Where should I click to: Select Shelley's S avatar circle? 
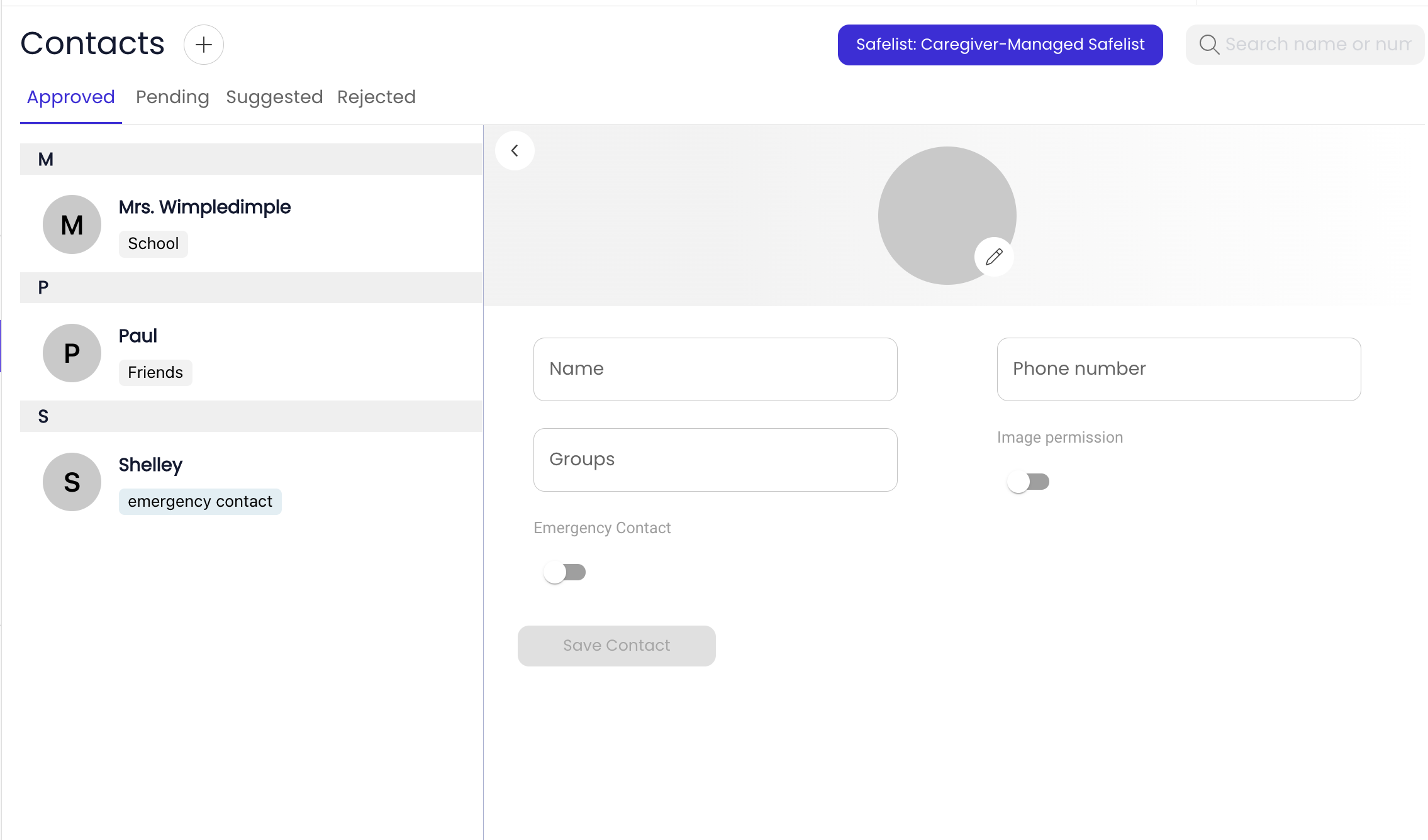[72, 482]
